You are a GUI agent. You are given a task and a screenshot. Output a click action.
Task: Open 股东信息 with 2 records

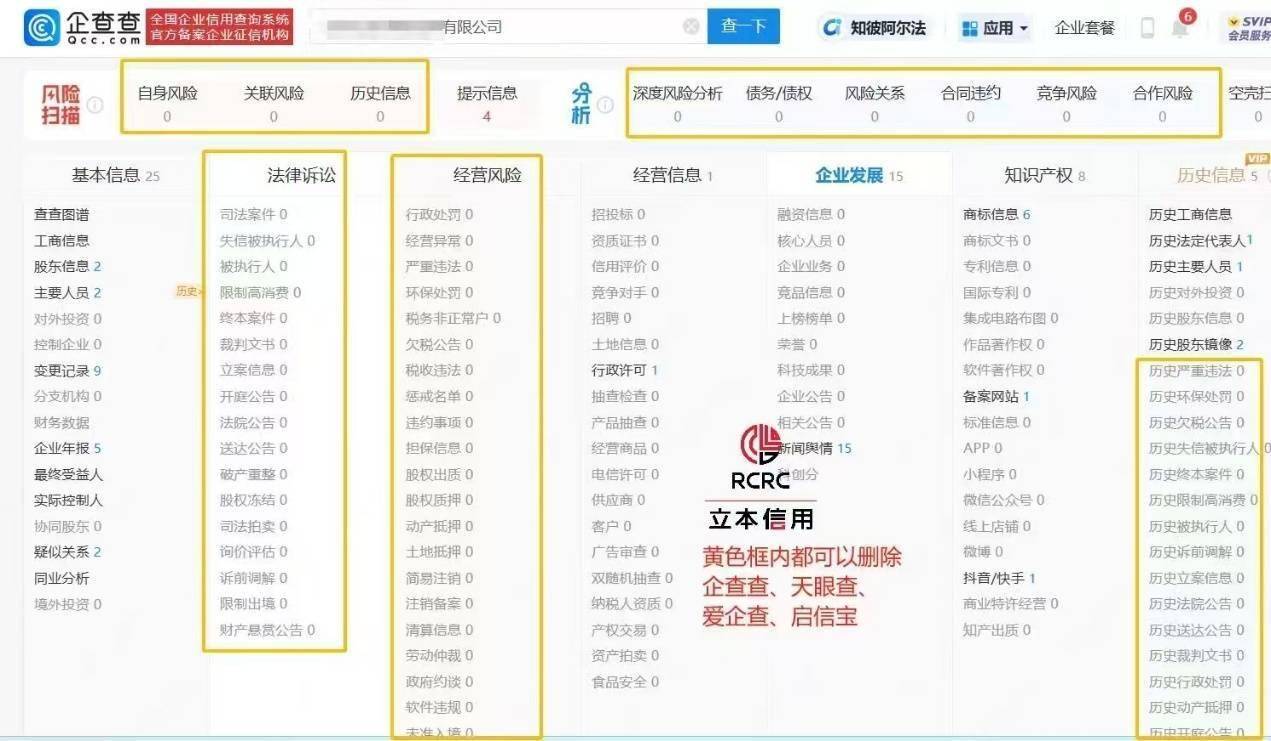point(67,266)
